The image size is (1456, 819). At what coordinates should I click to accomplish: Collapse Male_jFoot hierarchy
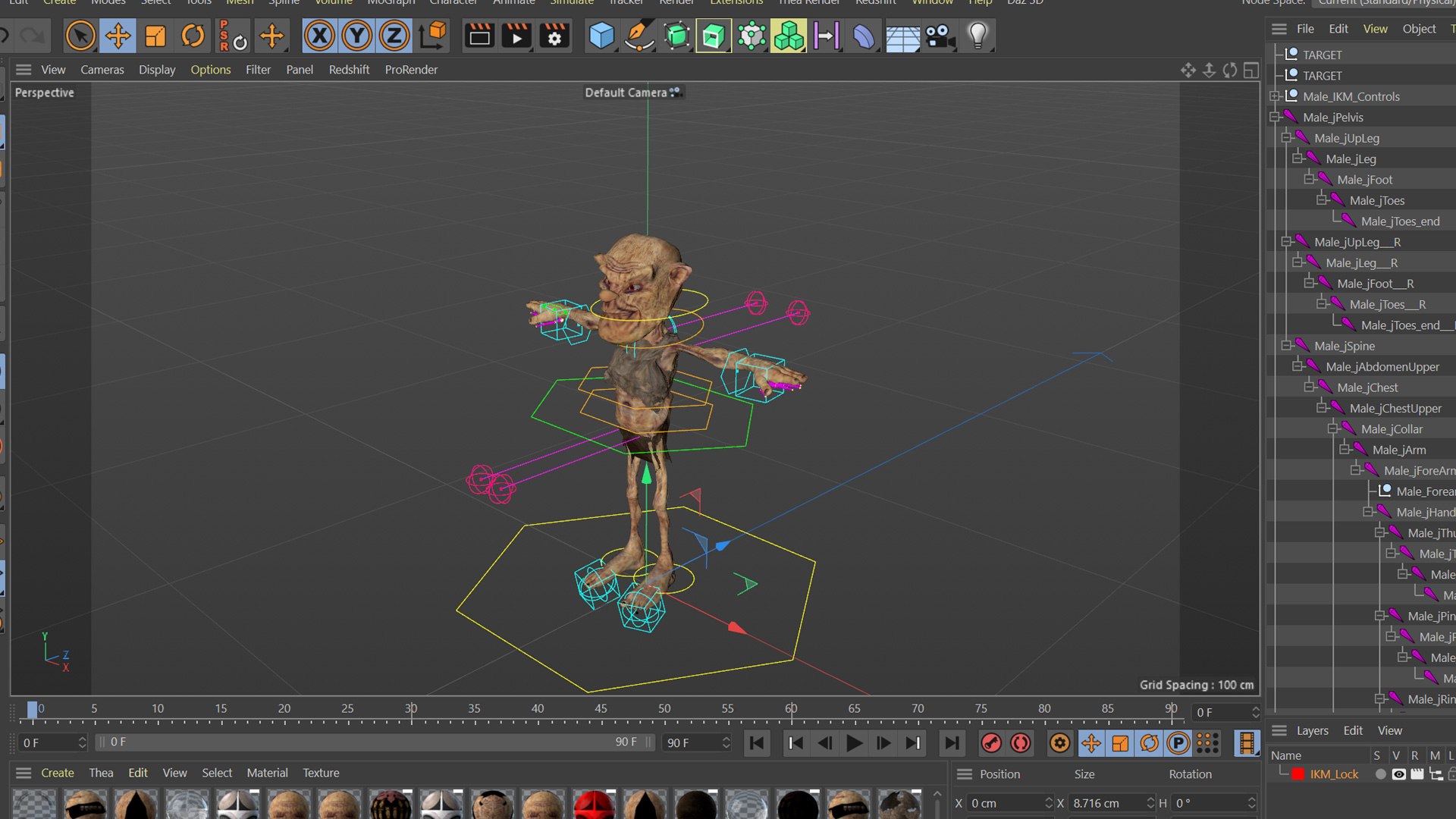click(1310, 179)
